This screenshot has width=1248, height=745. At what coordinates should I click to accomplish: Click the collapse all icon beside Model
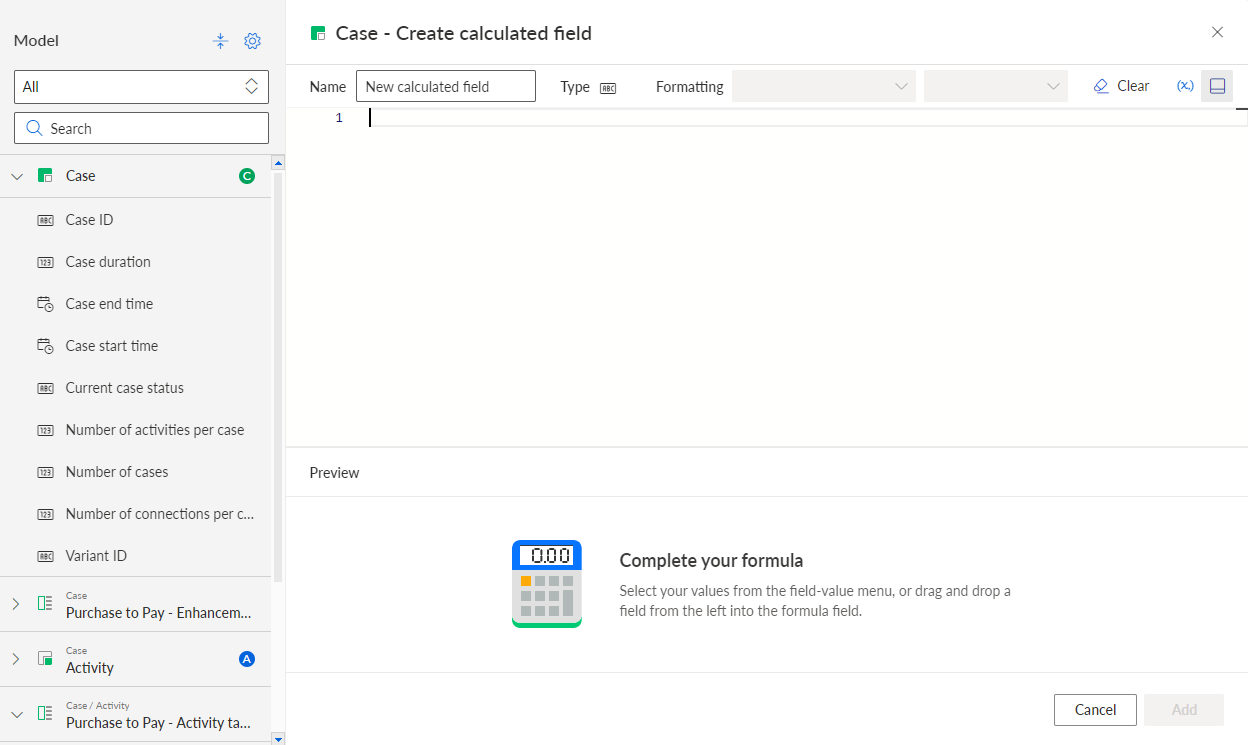(221, 41)
